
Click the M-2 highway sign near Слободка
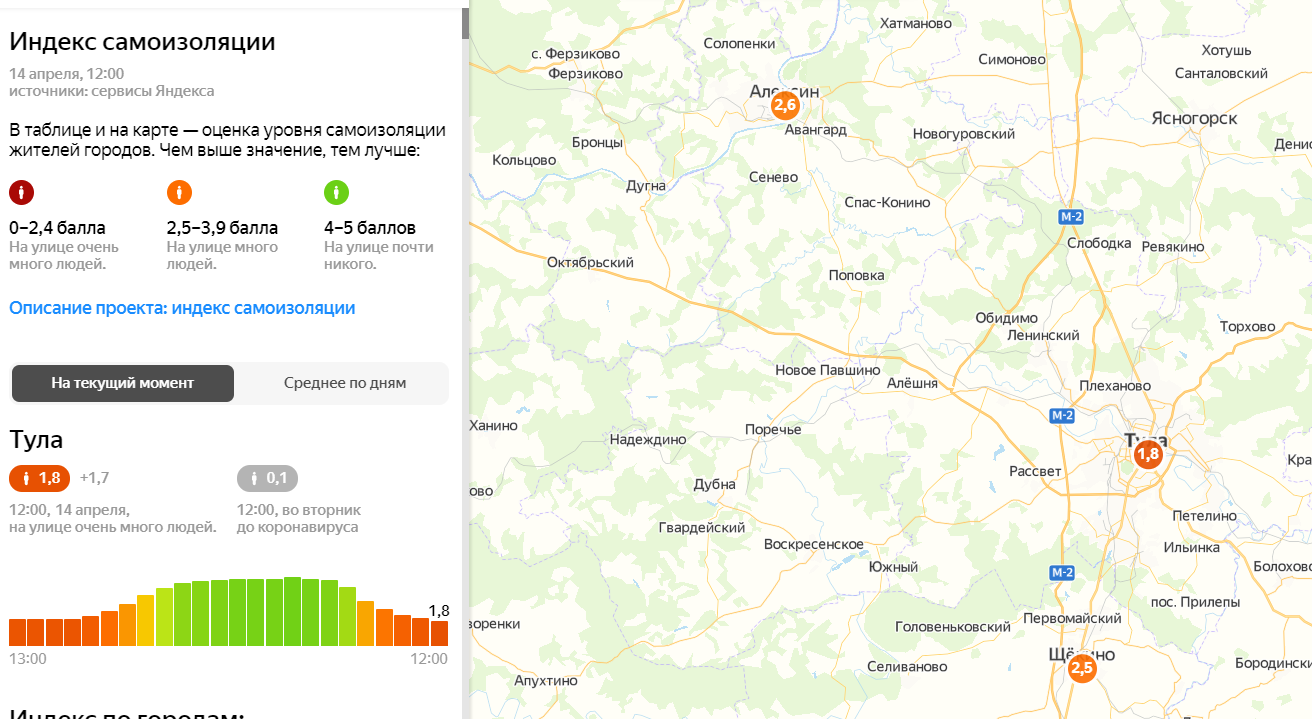point(1072,216)
